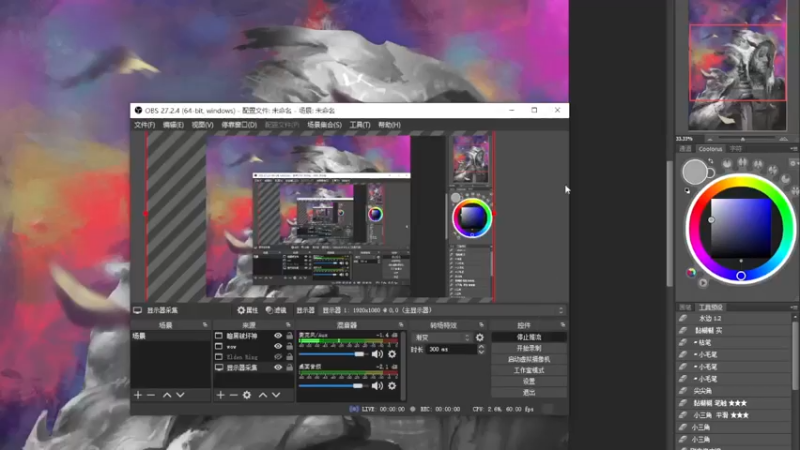Open source filters (滤镜) in OBS toolbar
This screenshot has height=450, width=800.
[x=276, y=310]
